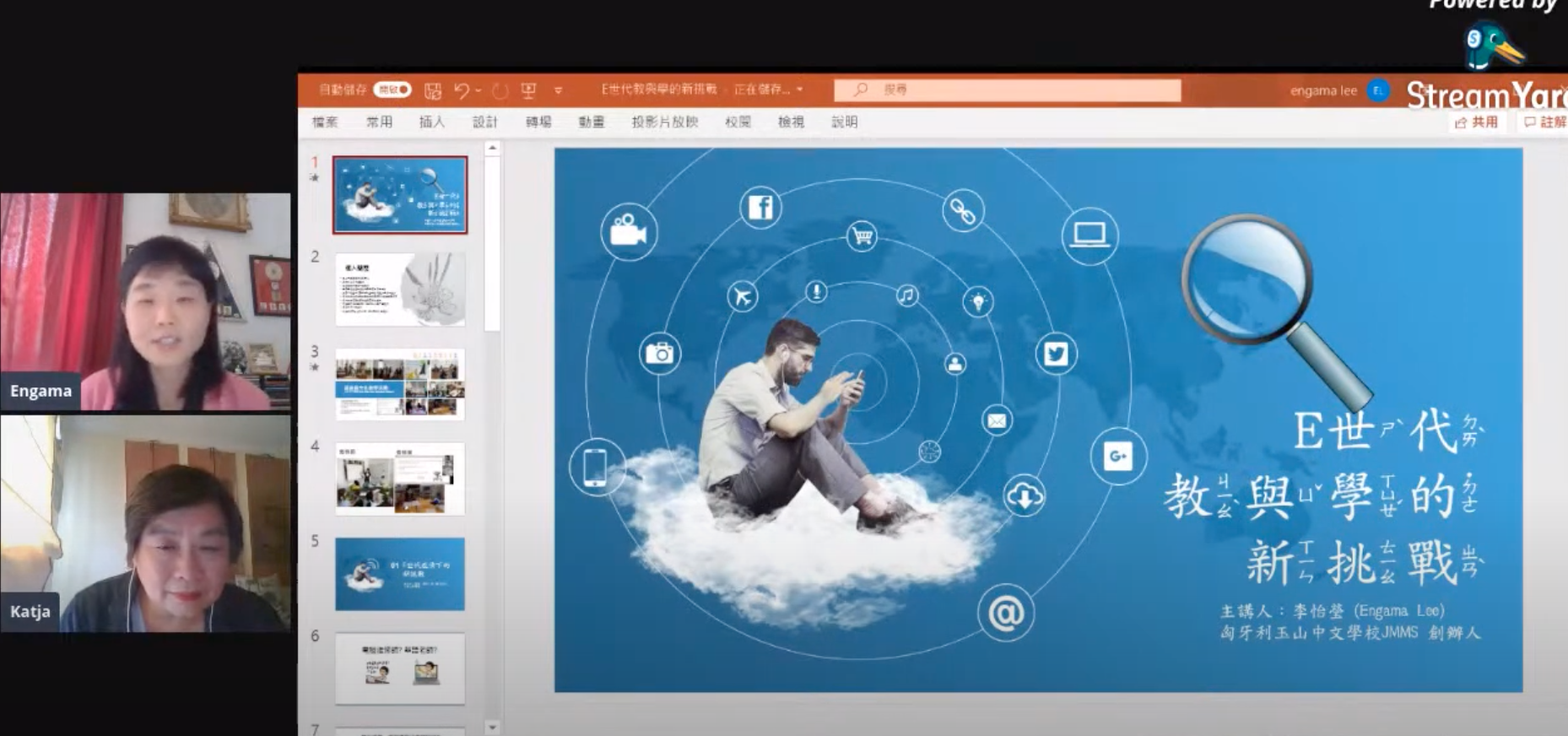This screenshot has height=736, width=1568.
Task: Switch to the 常用 (Home) tab
Action: 379,122
